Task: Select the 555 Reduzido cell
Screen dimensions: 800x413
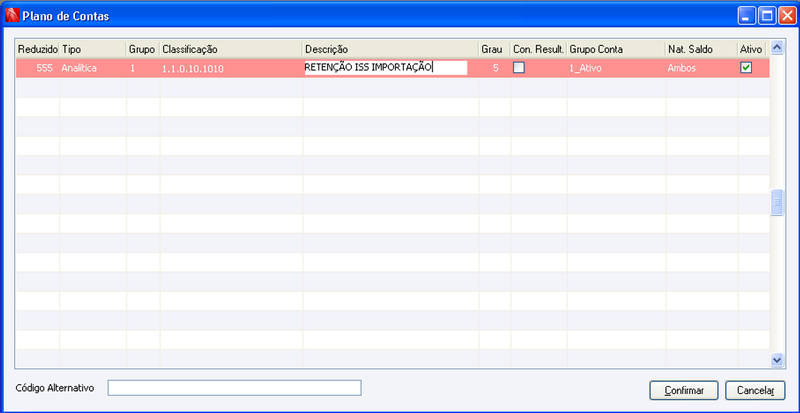Action: pyautogui.click(x=38, y=68)
